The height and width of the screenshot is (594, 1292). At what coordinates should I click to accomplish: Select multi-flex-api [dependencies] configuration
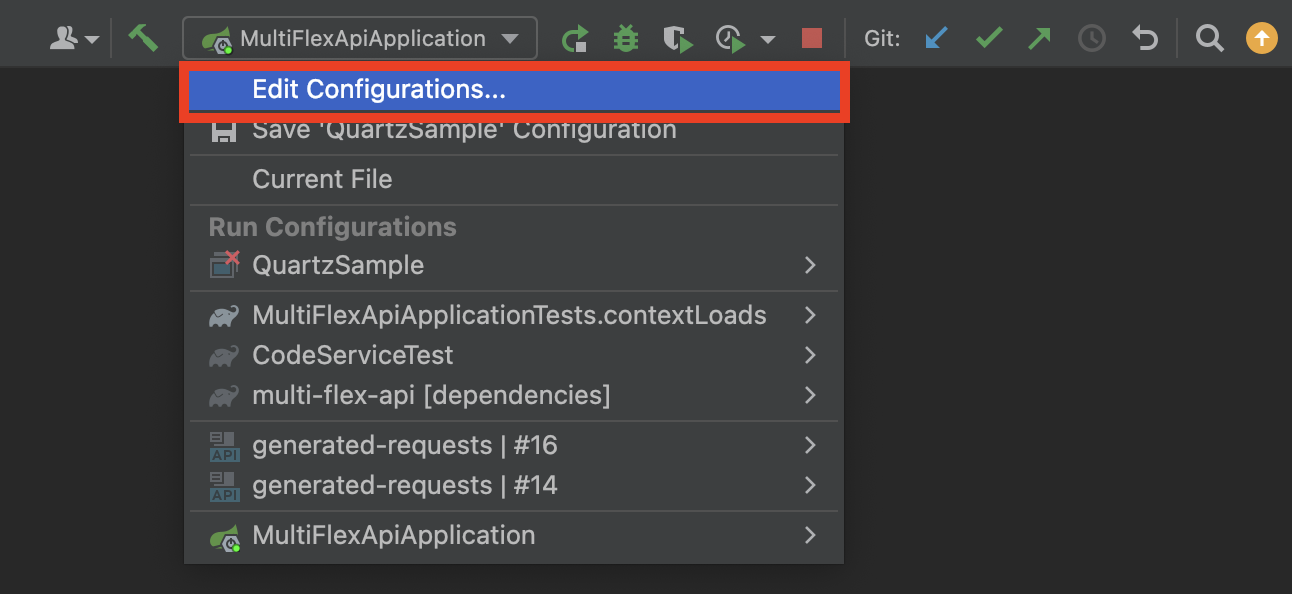(514, 395)
